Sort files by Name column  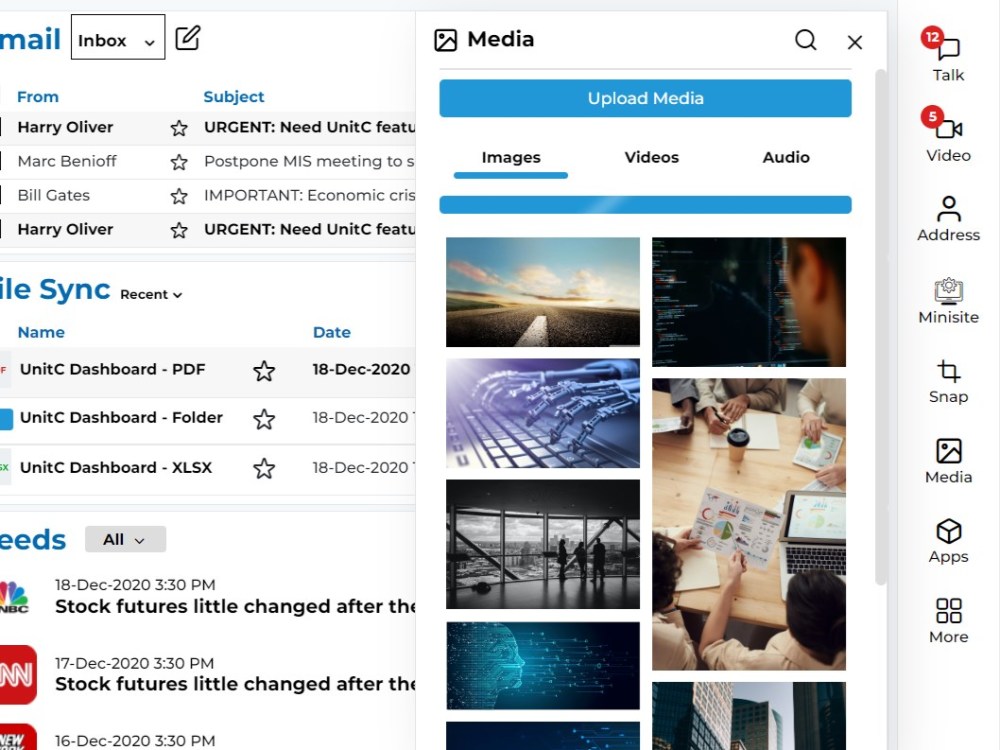click(x=41, y=332)
